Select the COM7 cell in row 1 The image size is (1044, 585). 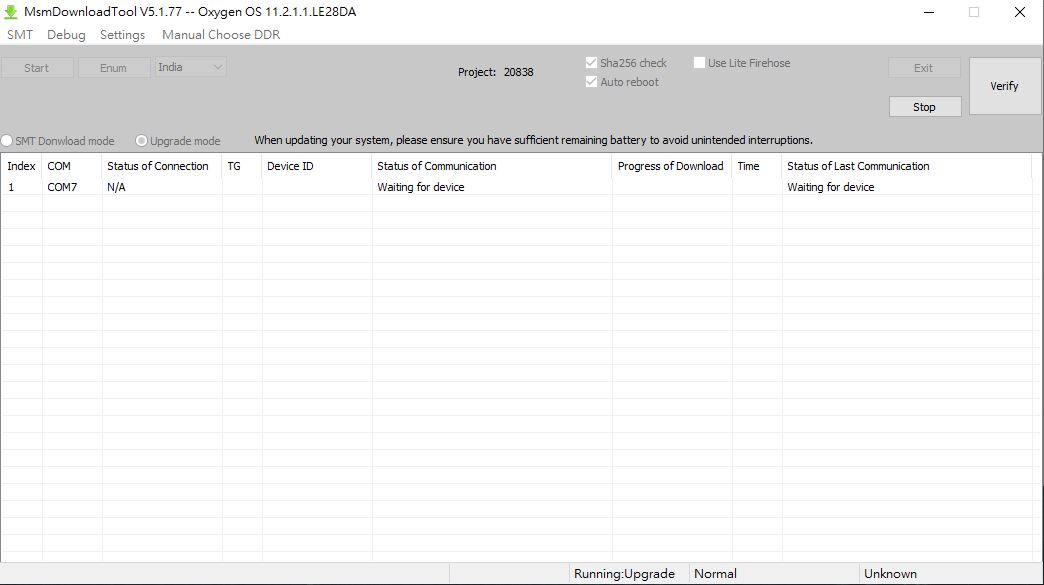pos(72,187)
